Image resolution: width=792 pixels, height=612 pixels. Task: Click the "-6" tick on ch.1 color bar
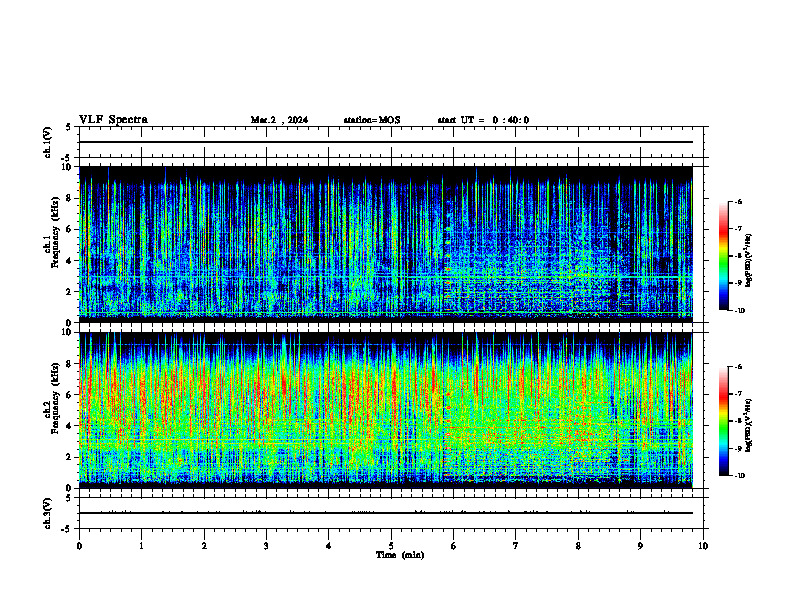tap(738, 201)
